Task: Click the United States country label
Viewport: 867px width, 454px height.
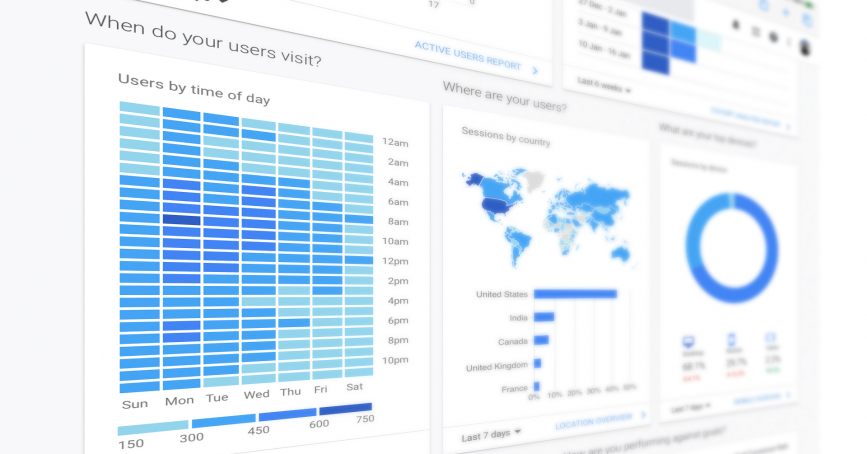Action: [x=502, y=294]
